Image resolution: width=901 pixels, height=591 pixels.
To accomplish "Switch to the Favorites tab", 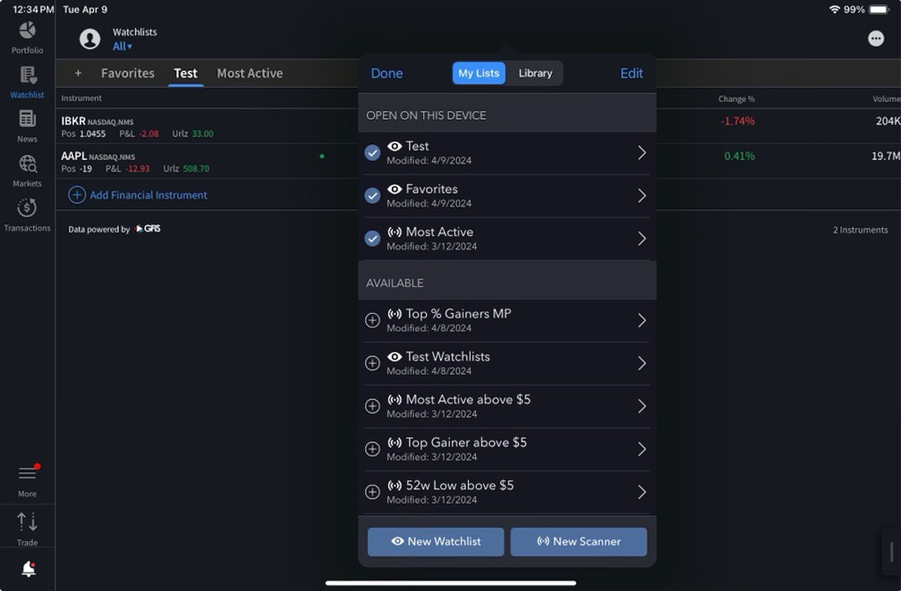I will pos(127,72).
